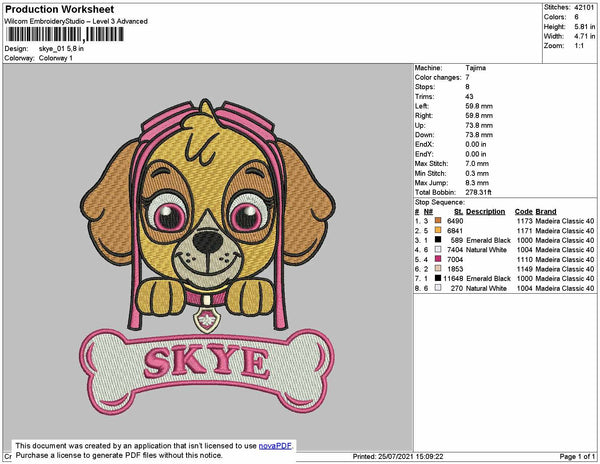Click code '1173' in stop sequence
600x464 pixels.
coord(525,221)
